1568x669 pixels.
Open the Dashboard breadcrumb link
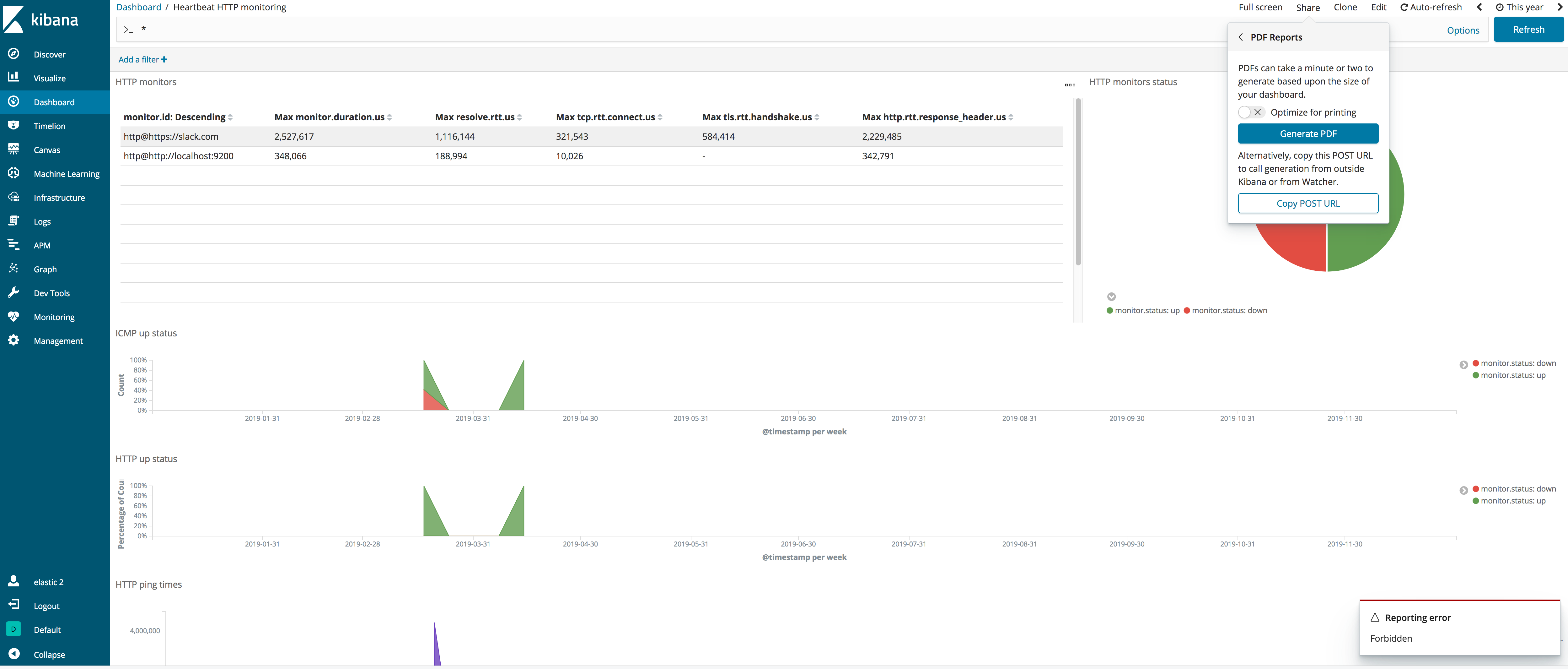138,7
